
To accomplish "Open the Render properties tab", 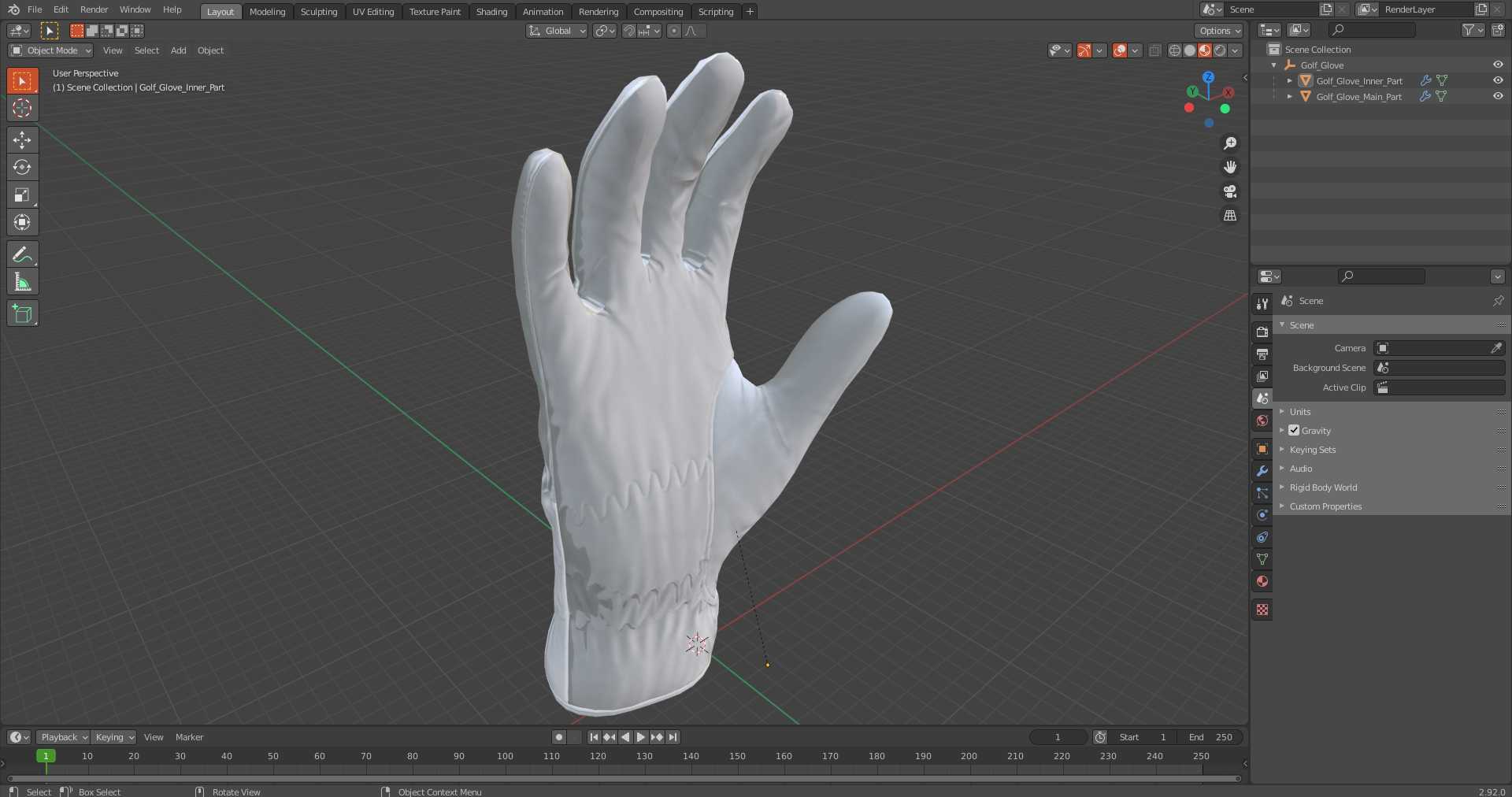I will click(1262, 332).
